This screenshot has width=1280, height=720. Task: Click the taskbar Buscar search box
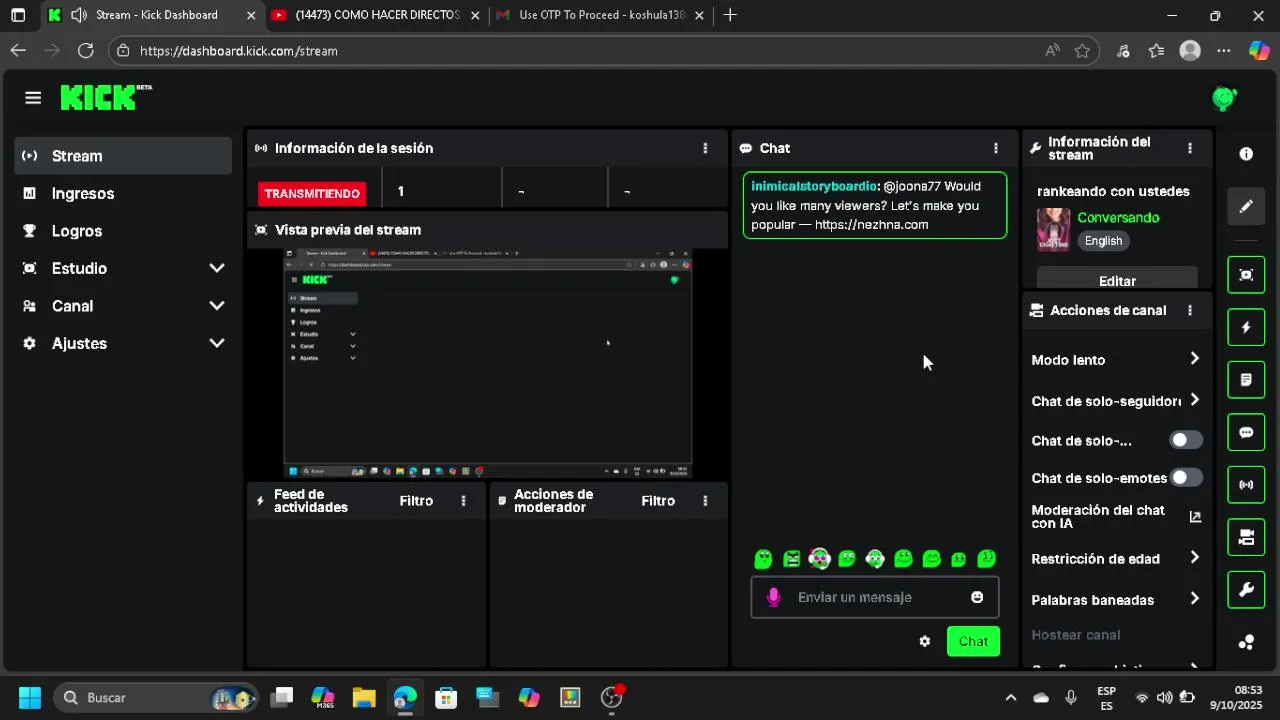click(156, 697)
